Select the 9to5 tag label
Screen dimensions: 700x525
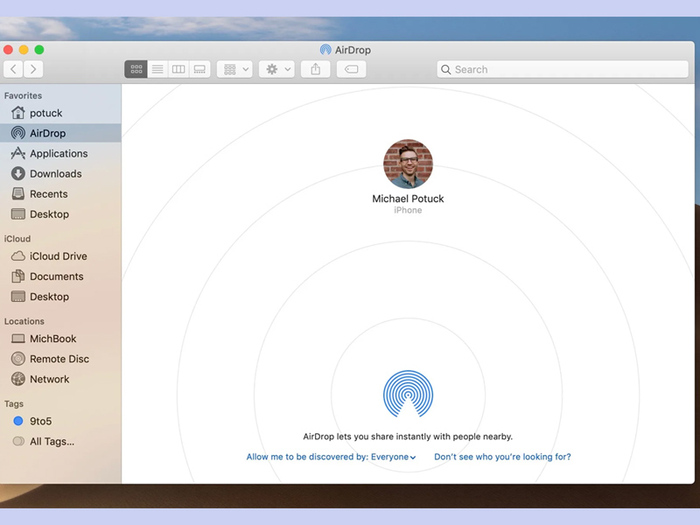click(x=41, y=421)
